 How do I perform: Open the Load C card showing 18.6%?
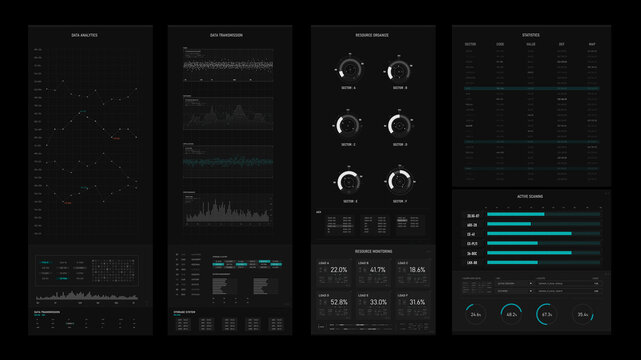[413, 273]
